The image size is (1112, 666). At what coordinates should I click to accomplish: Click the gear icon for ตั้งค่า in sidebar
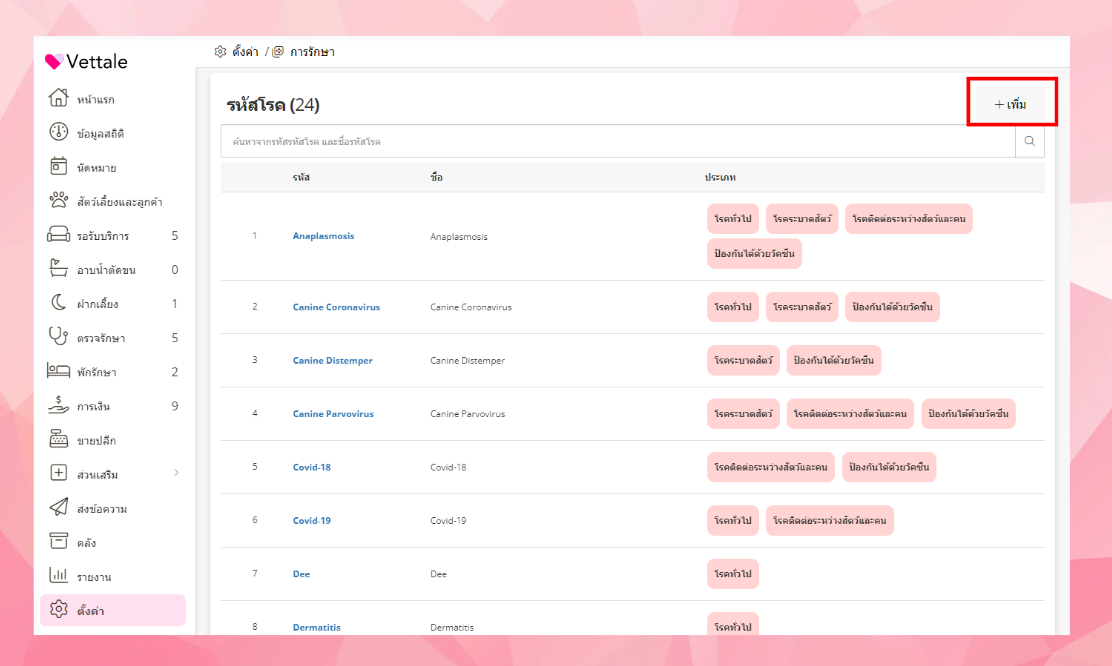(x=58, y=609)
